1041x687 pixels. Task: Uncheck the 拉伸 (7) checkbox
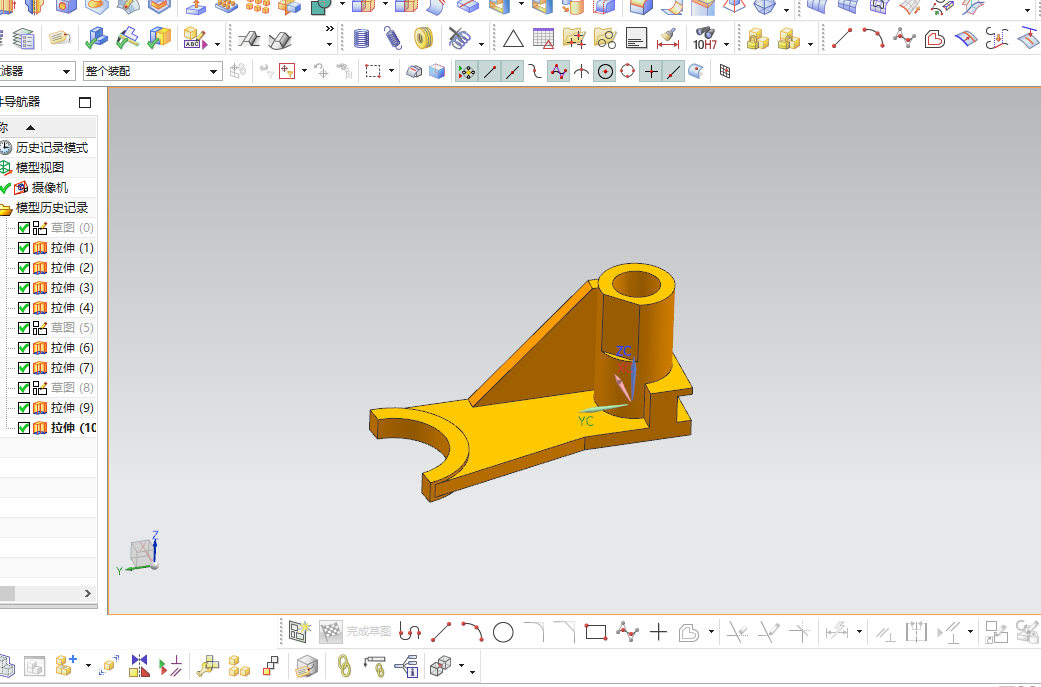point(24,367)
